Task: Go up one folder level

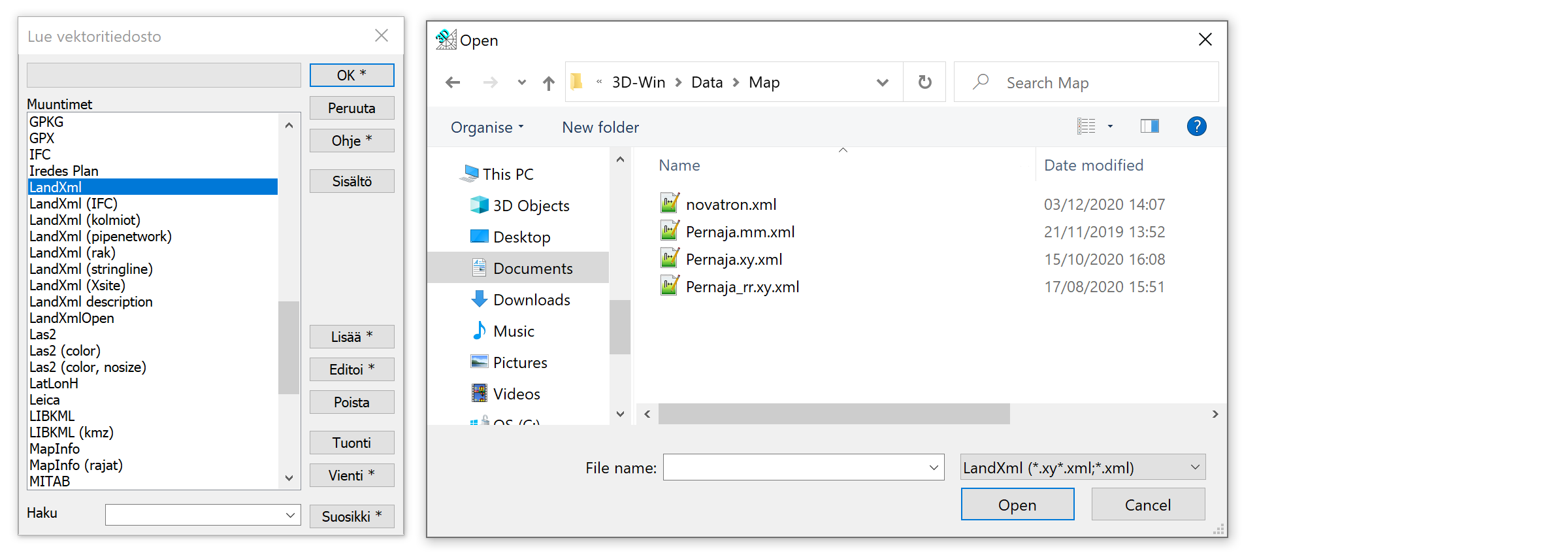Action: [548, 83]
